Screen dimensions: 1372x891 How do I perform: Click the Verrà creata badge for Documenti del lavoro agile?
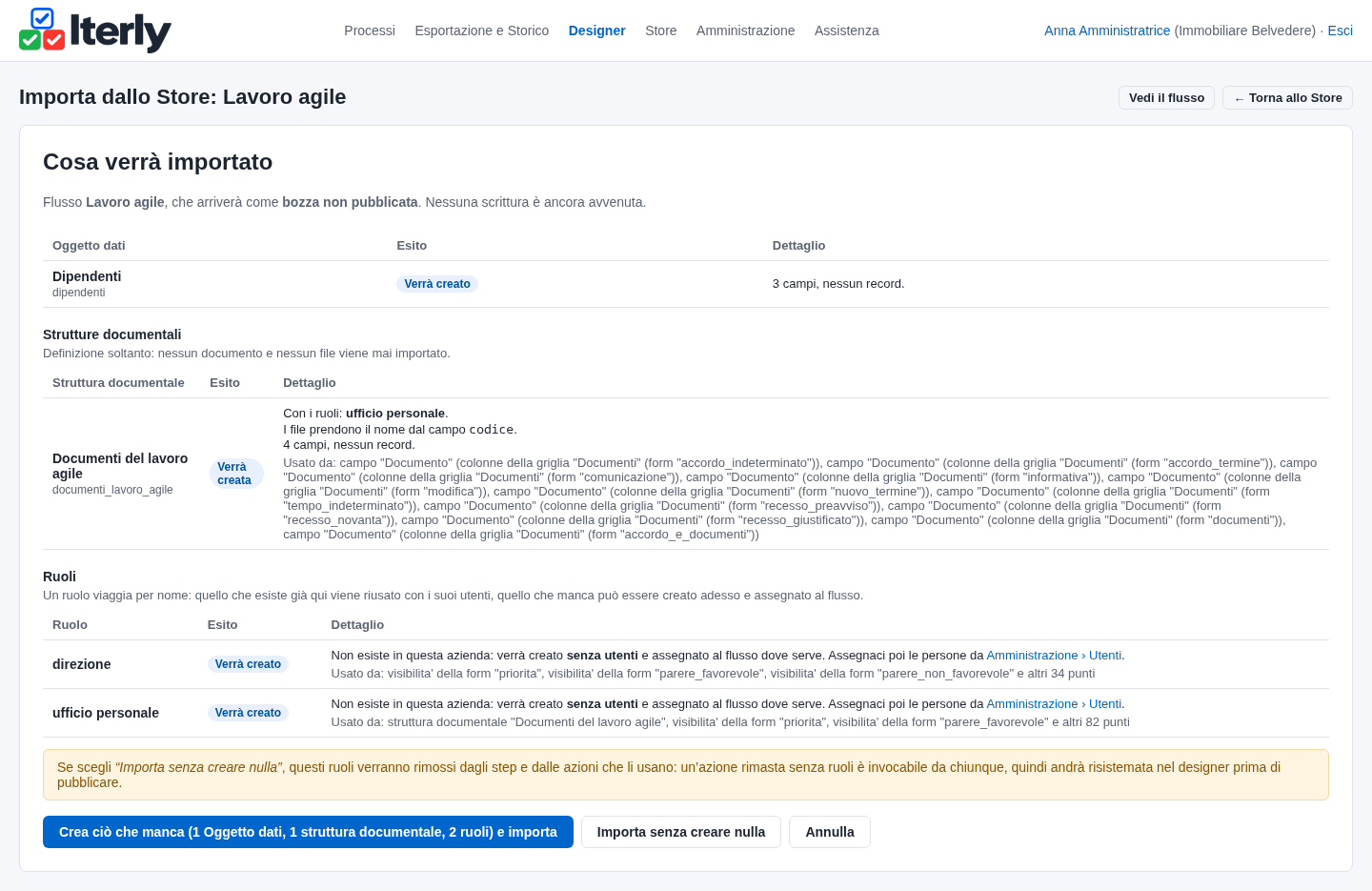tap(236, 474)
